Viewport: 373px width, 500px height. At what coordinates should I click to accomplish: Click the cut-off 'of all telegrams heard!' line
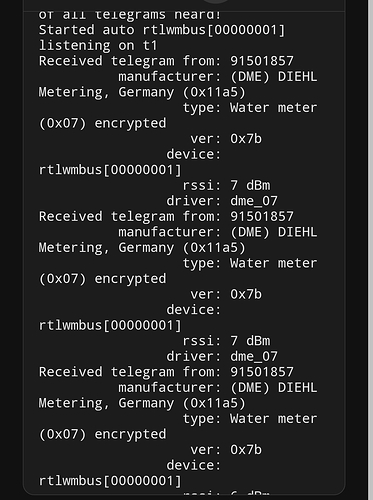point(130,15)
